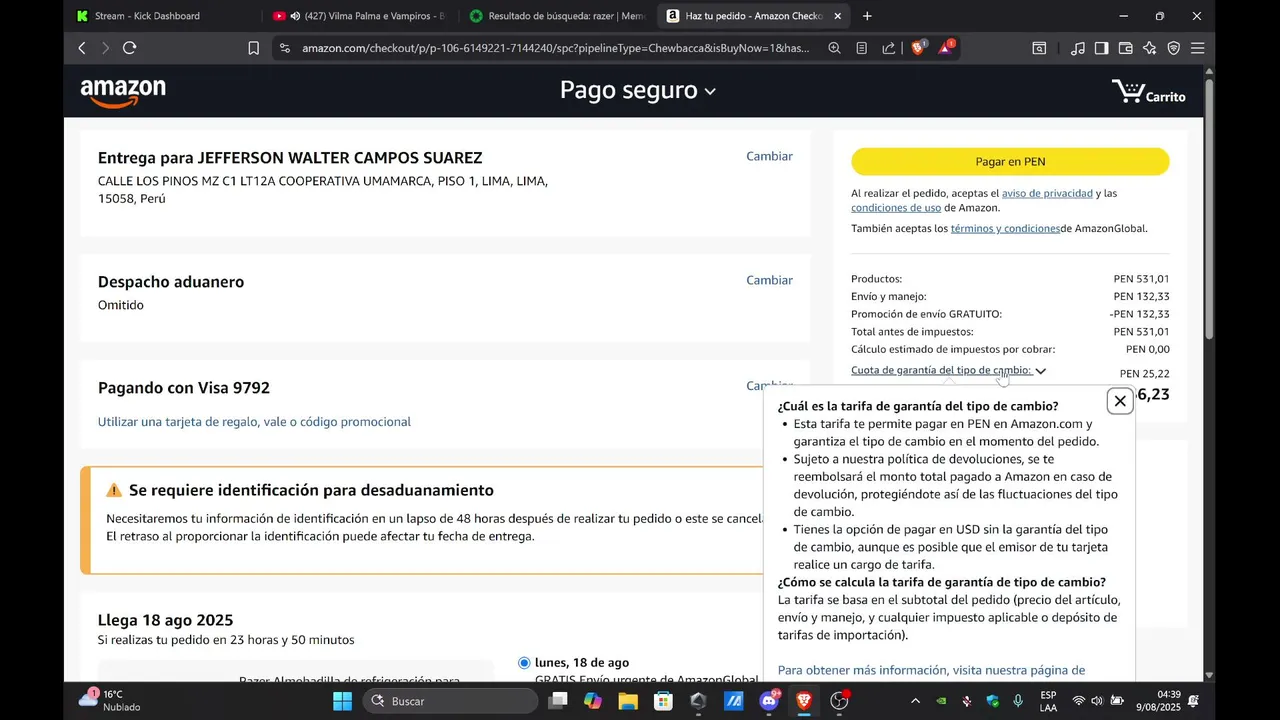Click Cambiar for Despacho aduanero
Image resolution: width=1280 pixels, height=720 pixels.
coord(769,280)
